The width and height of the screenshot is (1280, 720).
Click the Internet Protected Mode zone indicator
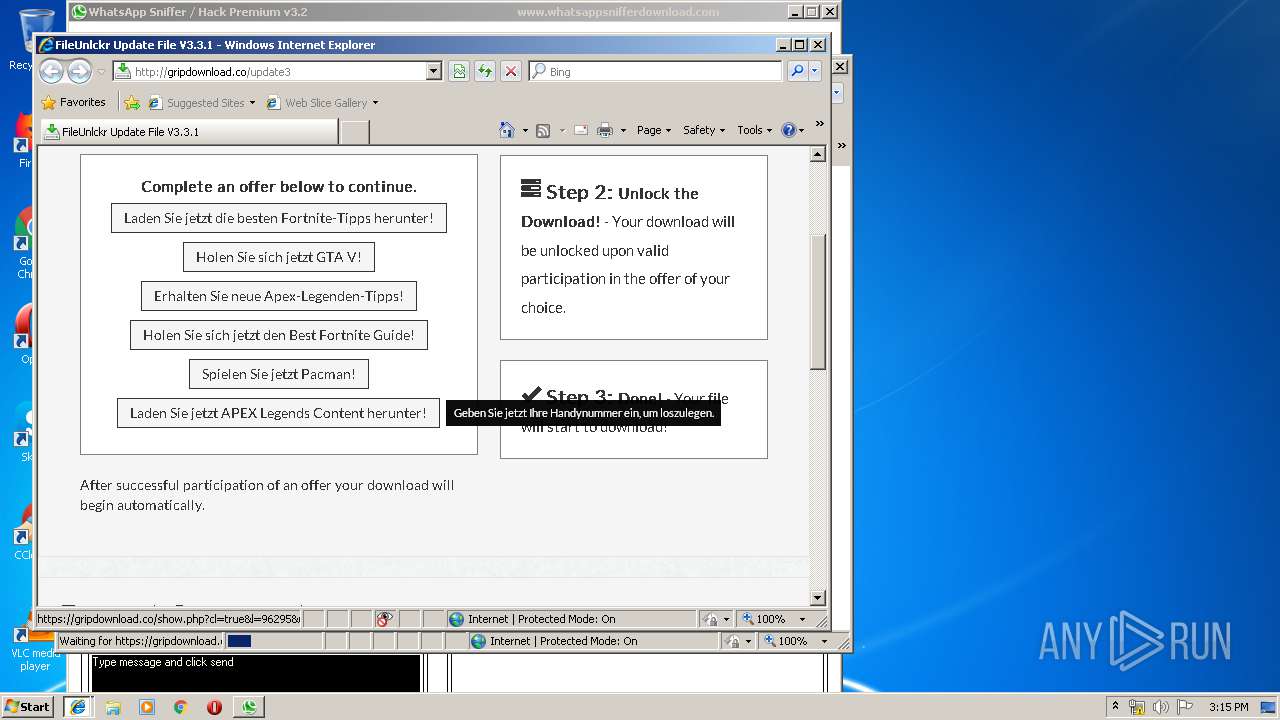click(571, 619)
